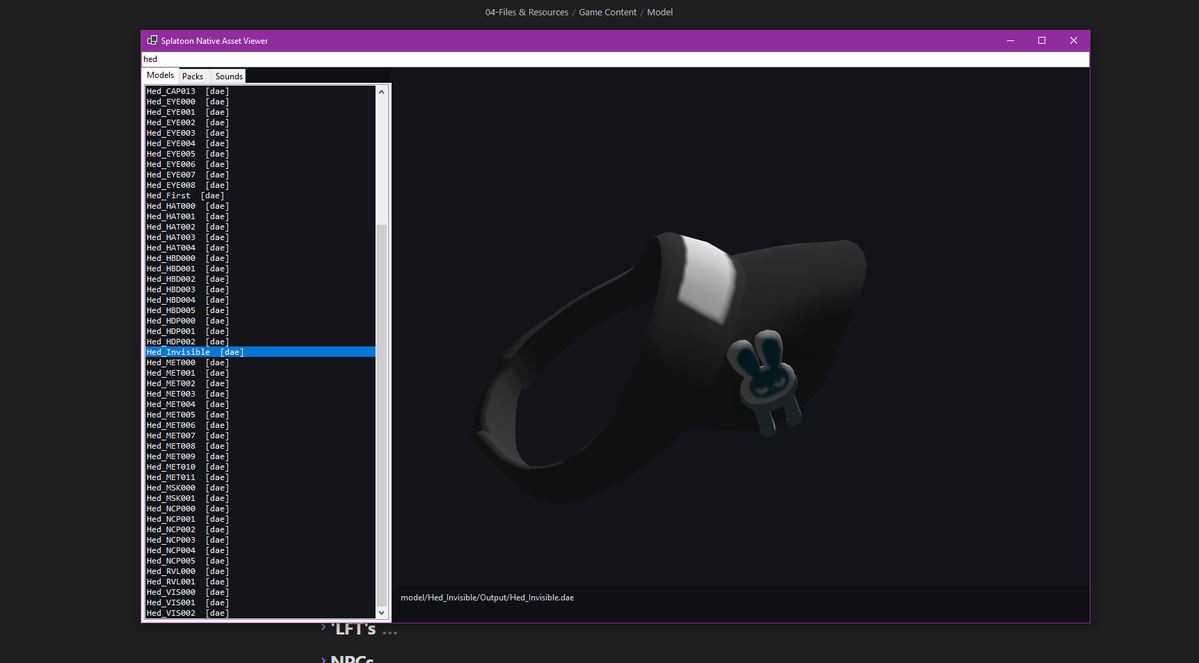Click the list scrollbar down arrow
1199x663 pixels.
[x=382, y=613]
